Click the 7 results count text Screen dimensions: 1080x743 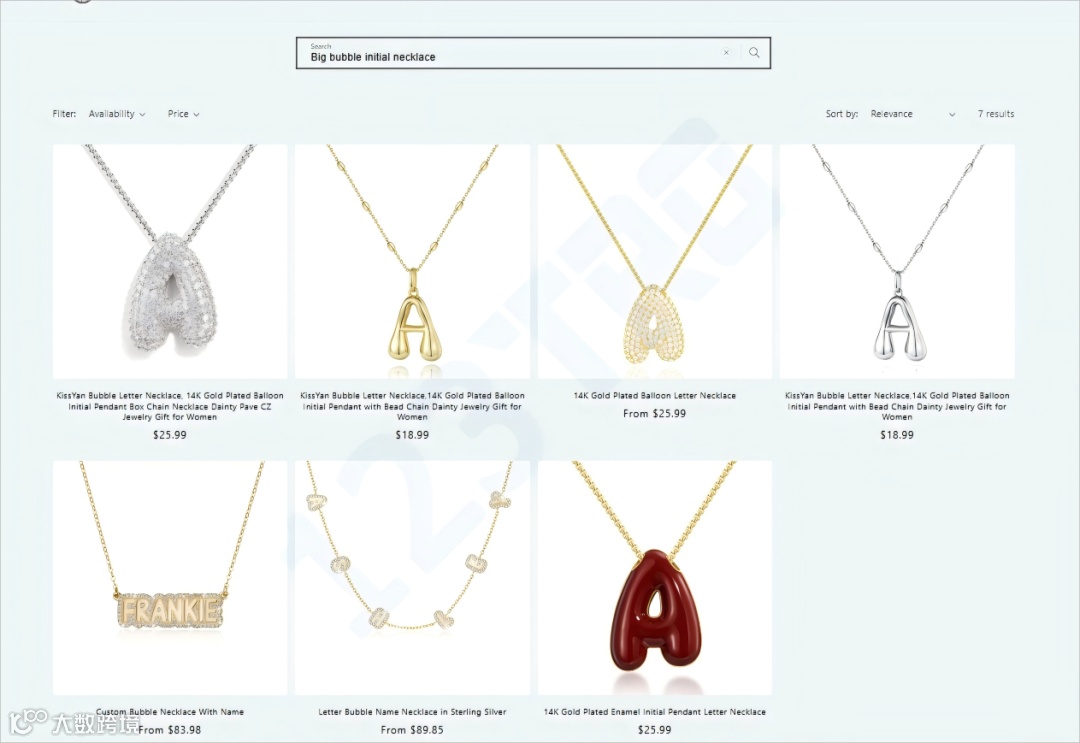[996, 114]
